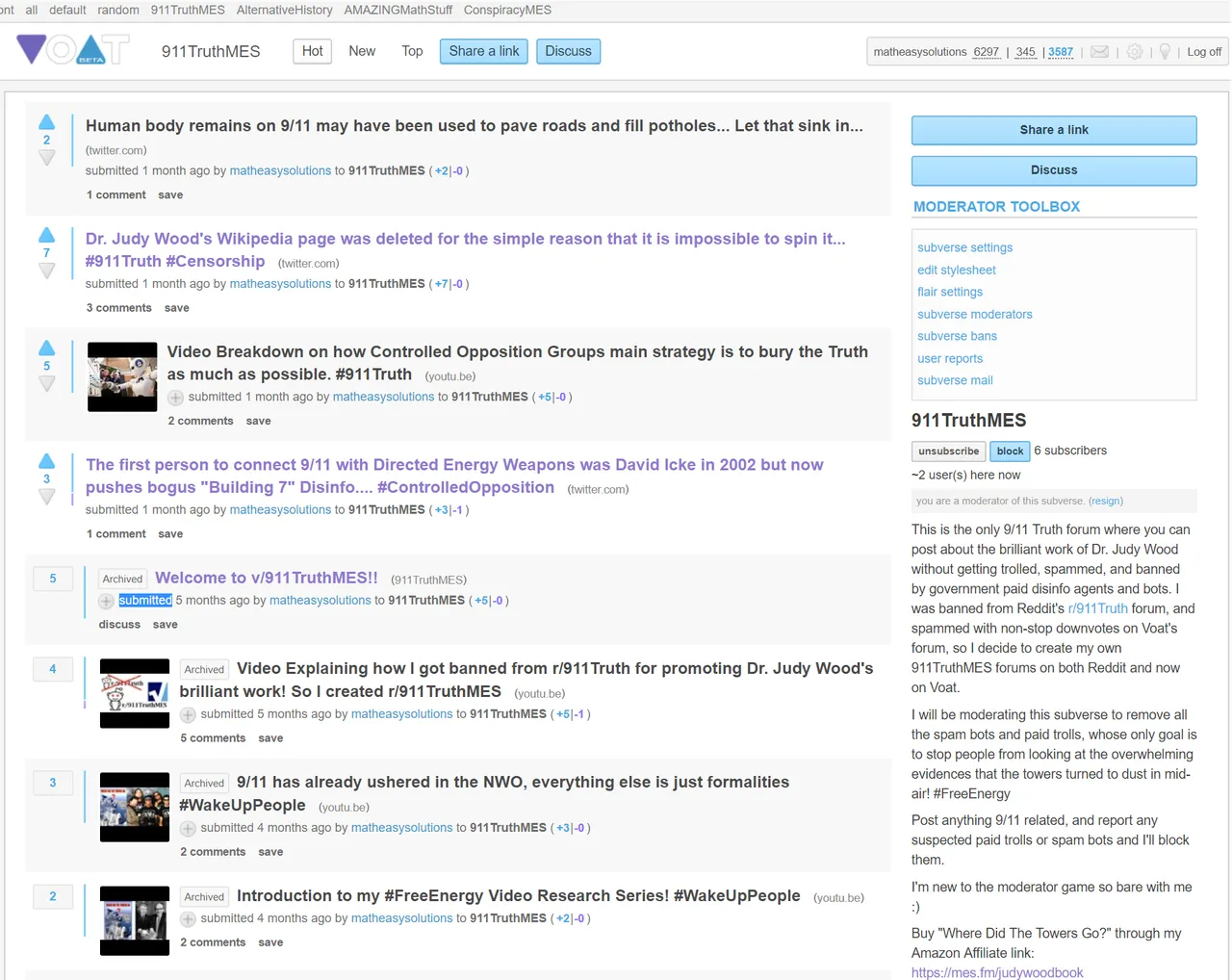Unsubscribe from 911TruthMES

coord(948,451)
